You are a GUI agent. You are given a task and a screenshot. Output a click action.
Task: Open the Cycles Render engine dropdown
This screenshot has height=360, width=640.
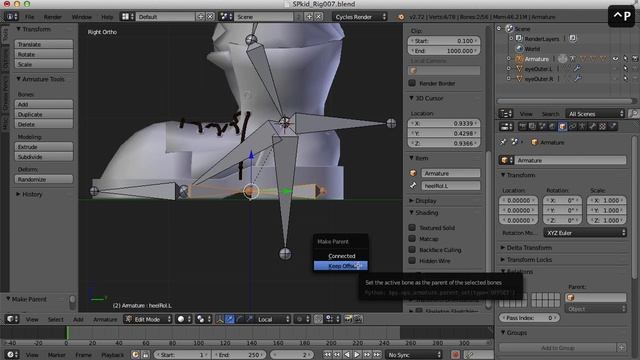360,17
